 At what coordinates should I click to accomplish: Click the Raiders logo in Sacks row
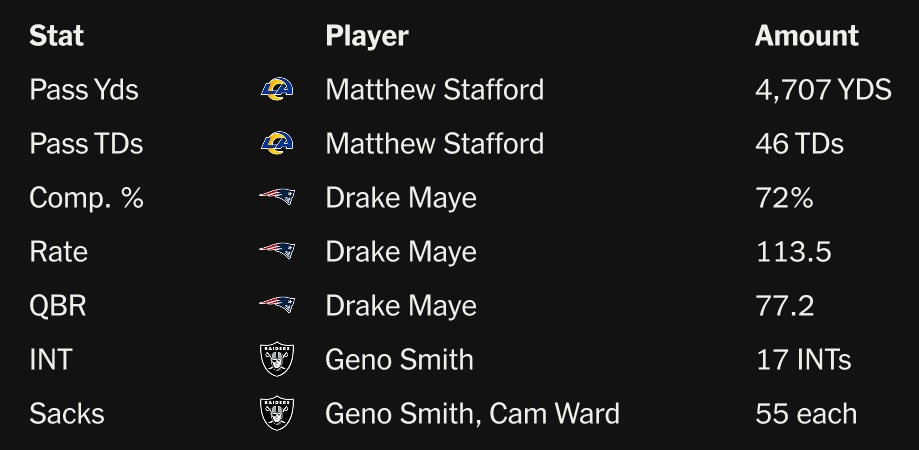pos(277,413)
